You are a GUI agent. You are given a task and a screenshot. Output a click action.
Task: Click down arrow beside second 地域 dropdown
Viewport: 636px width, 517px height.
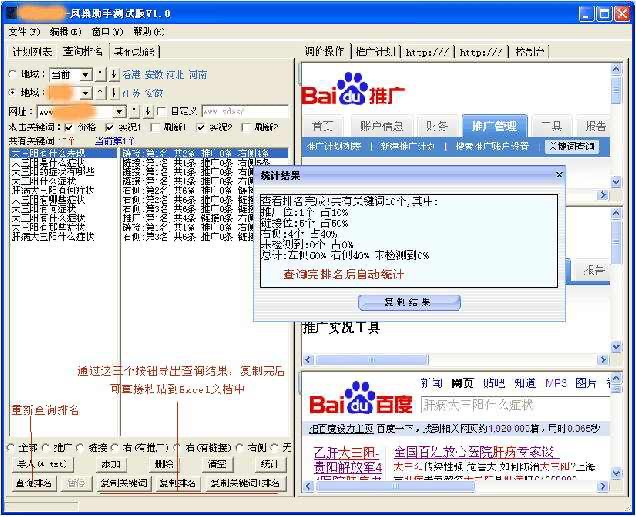point(114,93)
